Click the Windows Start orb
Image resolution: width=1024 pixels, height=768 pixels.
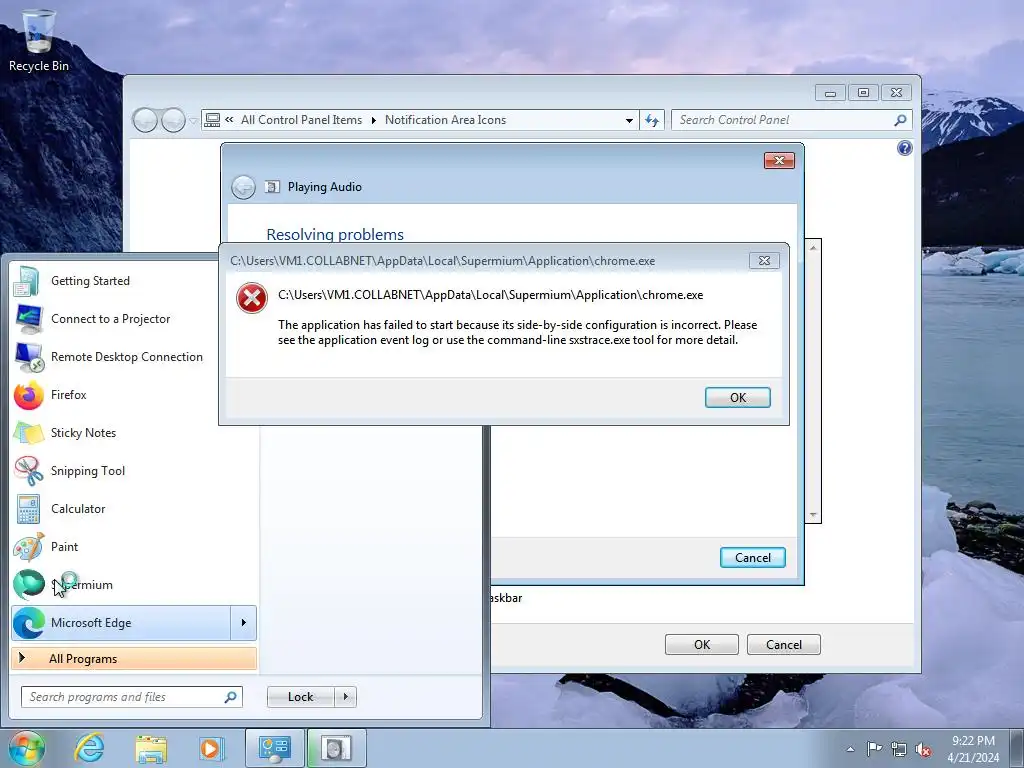(x=26, y=748)
